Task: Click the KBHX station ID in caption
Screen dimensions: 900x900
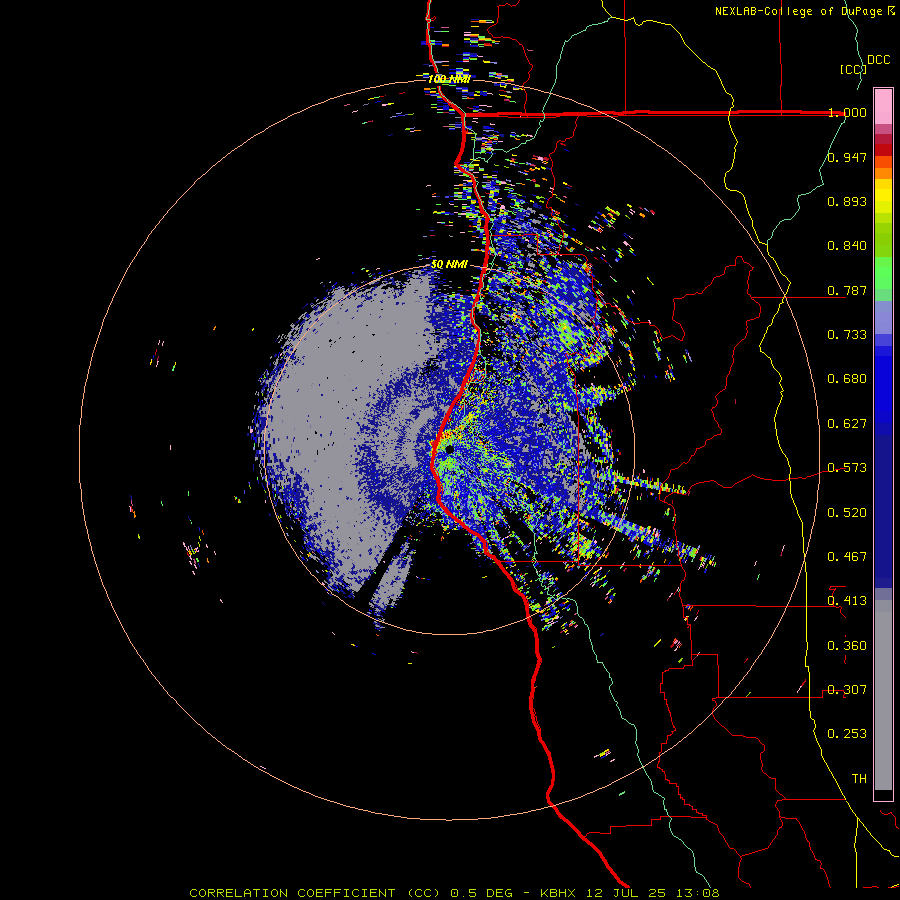Action: point(557,893)
